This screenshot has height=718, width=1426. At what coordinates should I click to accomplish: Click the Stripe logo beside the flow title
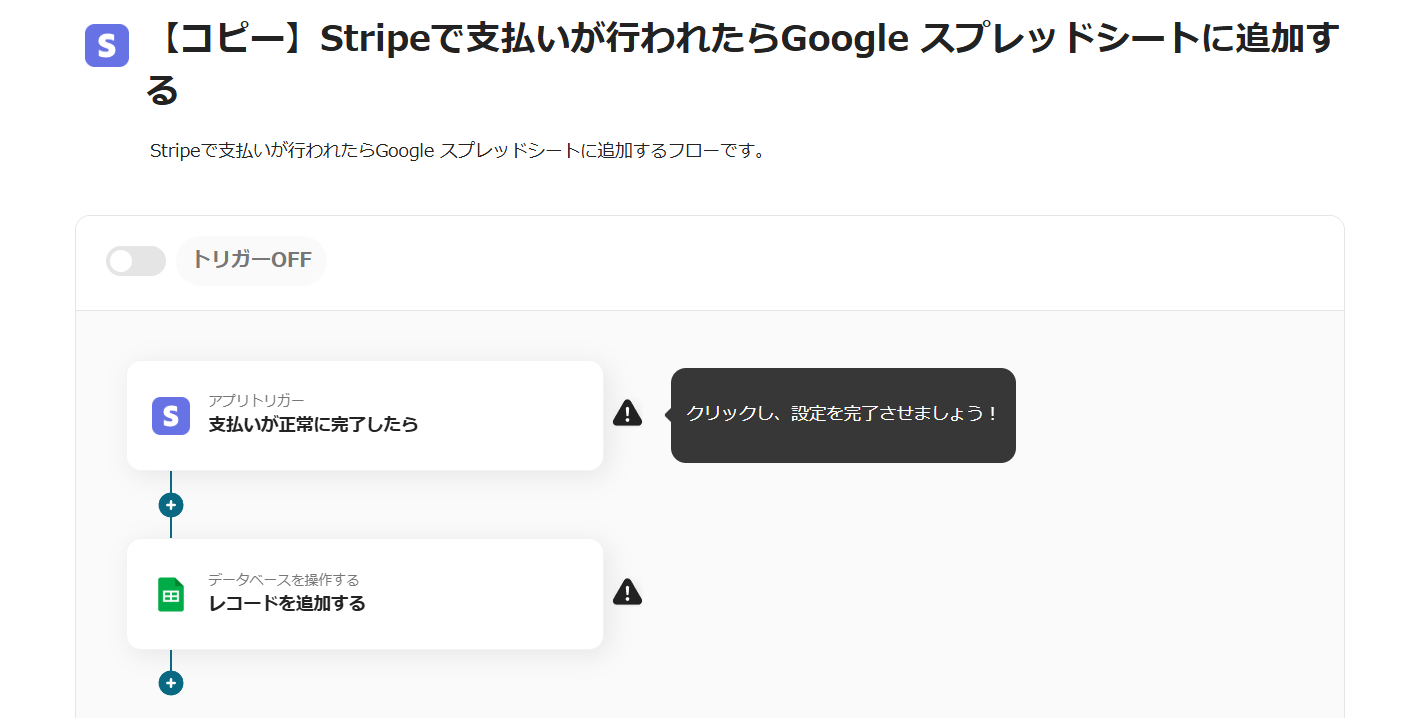(x=107, y=46)
